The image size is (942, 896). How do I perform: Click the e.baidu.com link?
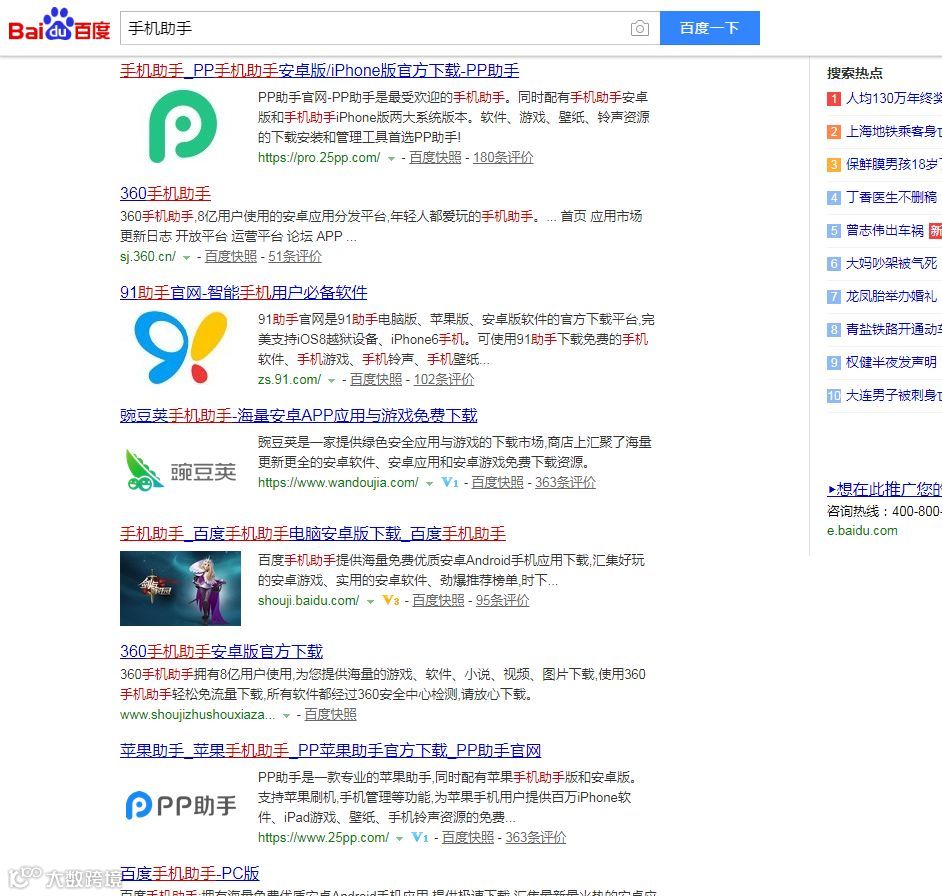[x=862, y=531]
